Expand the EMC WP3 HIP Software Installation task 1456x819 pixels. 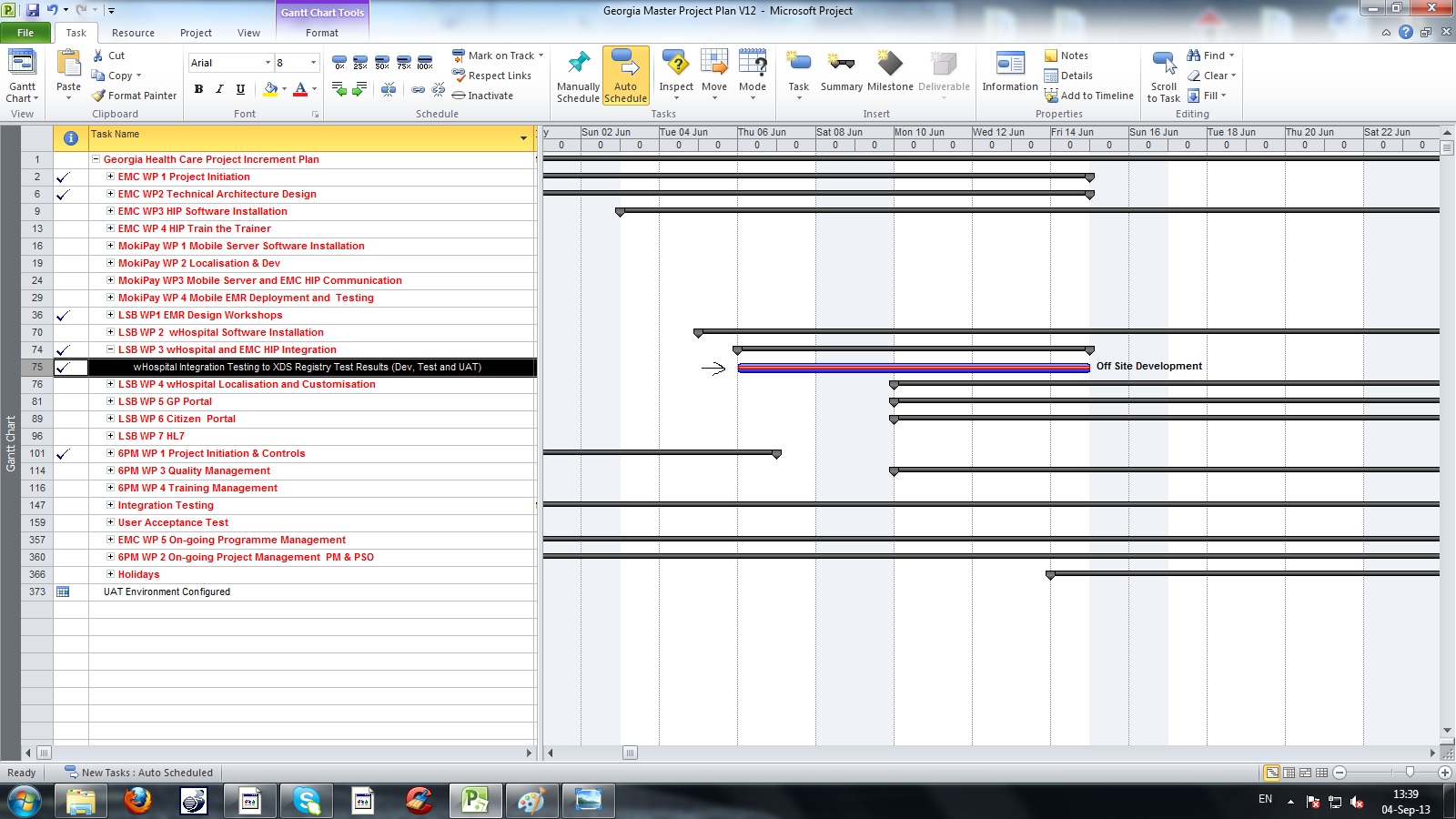[x=110, y=211]
